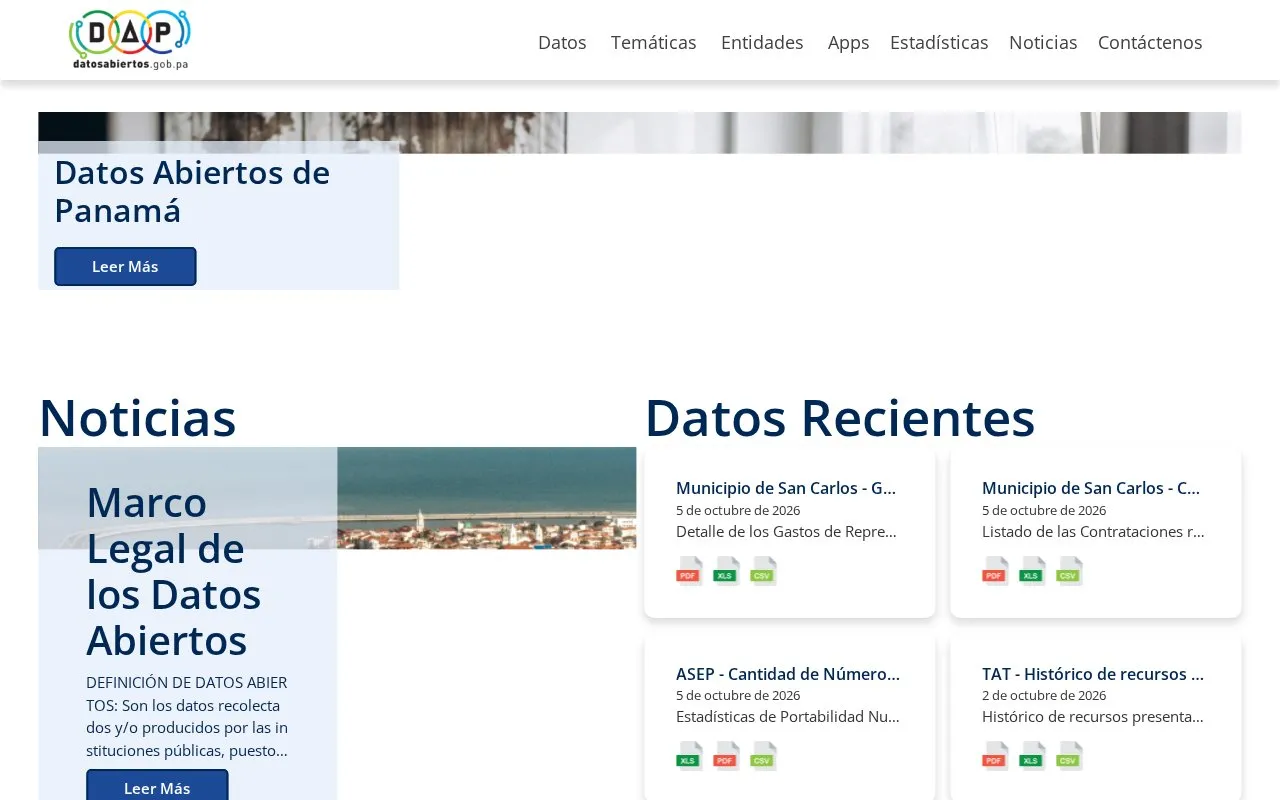Click the text 'Histórico de recursos presenta...'
Screen dimensions: 1280x800
click(1093, 717)
